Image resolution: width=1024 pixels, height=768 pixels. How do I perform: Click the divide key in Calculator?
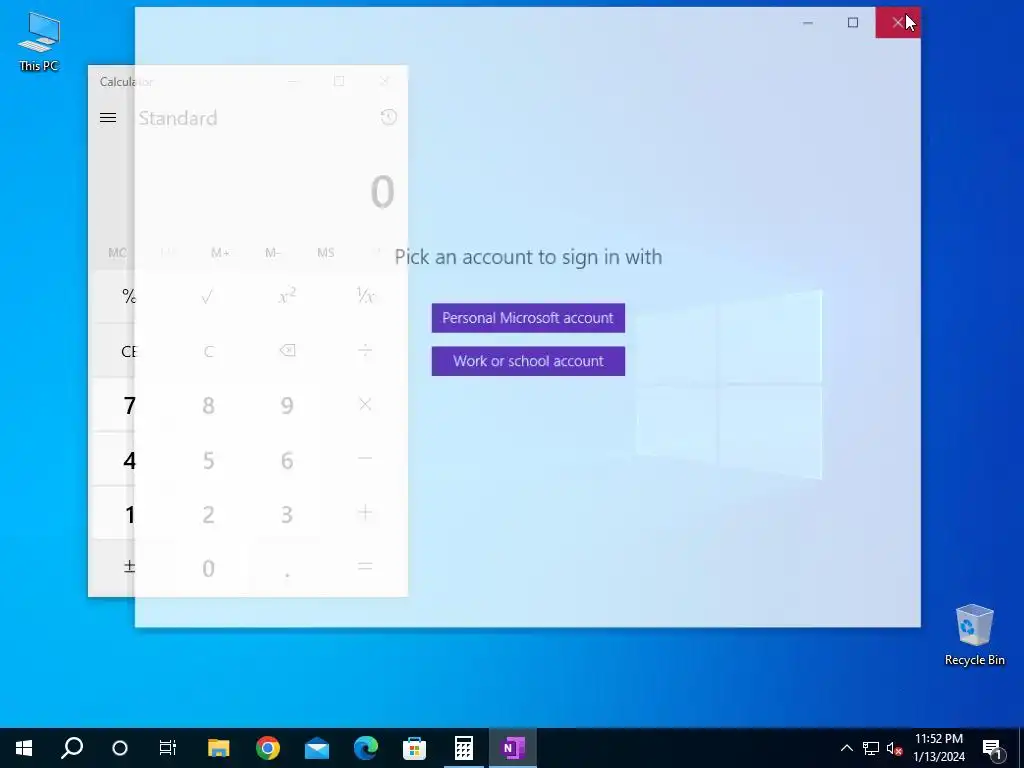pos(365,351)
